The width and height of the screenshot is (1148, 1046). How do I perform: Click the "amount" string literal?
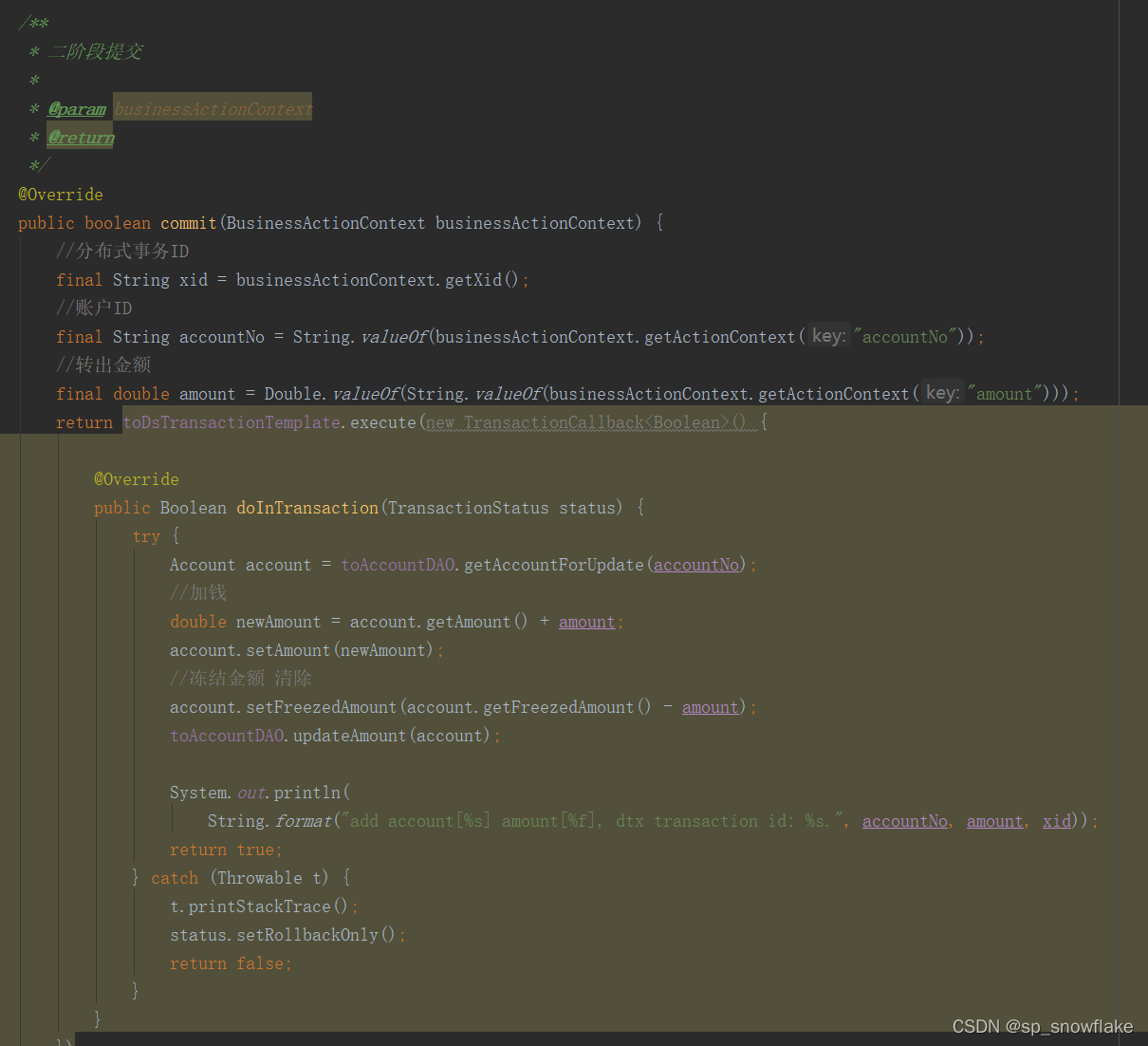point(1004,394)
